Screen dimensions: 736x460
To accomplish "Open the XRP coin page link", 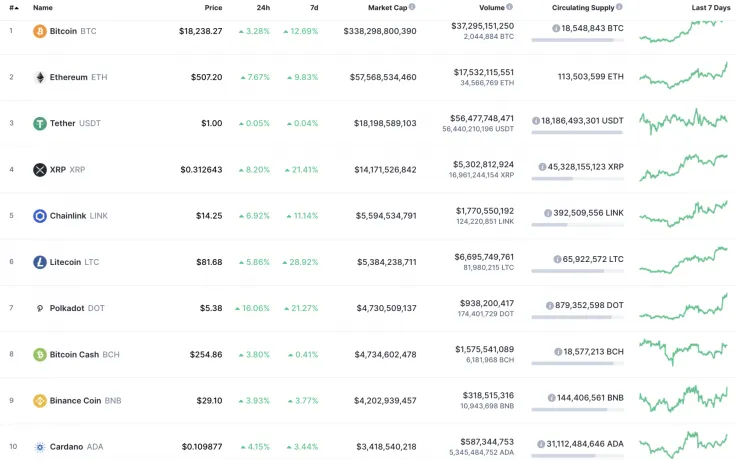I will coord(68,169).
